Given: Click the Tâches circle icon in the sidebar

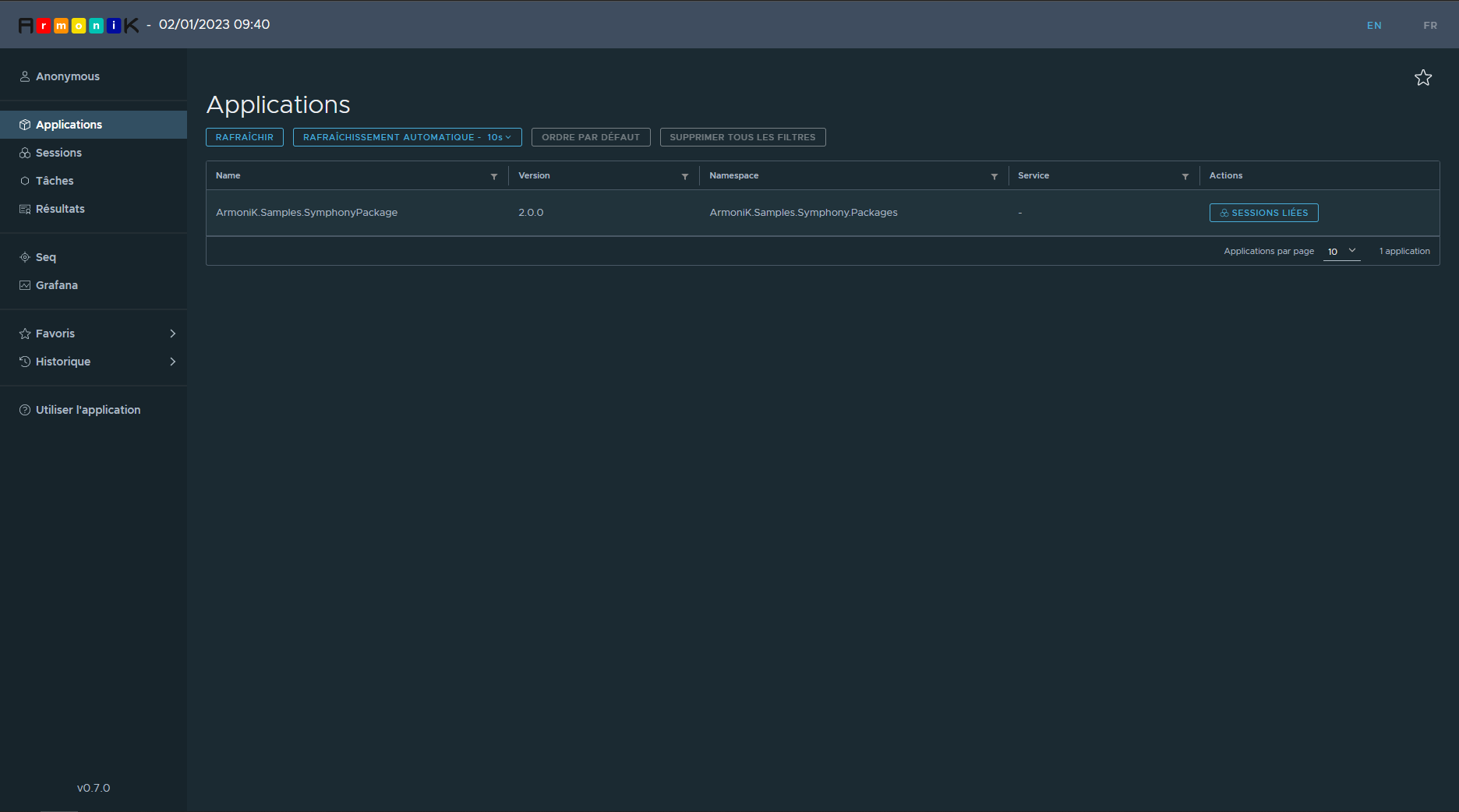Looking at the screenshot, I should [25, 181].
